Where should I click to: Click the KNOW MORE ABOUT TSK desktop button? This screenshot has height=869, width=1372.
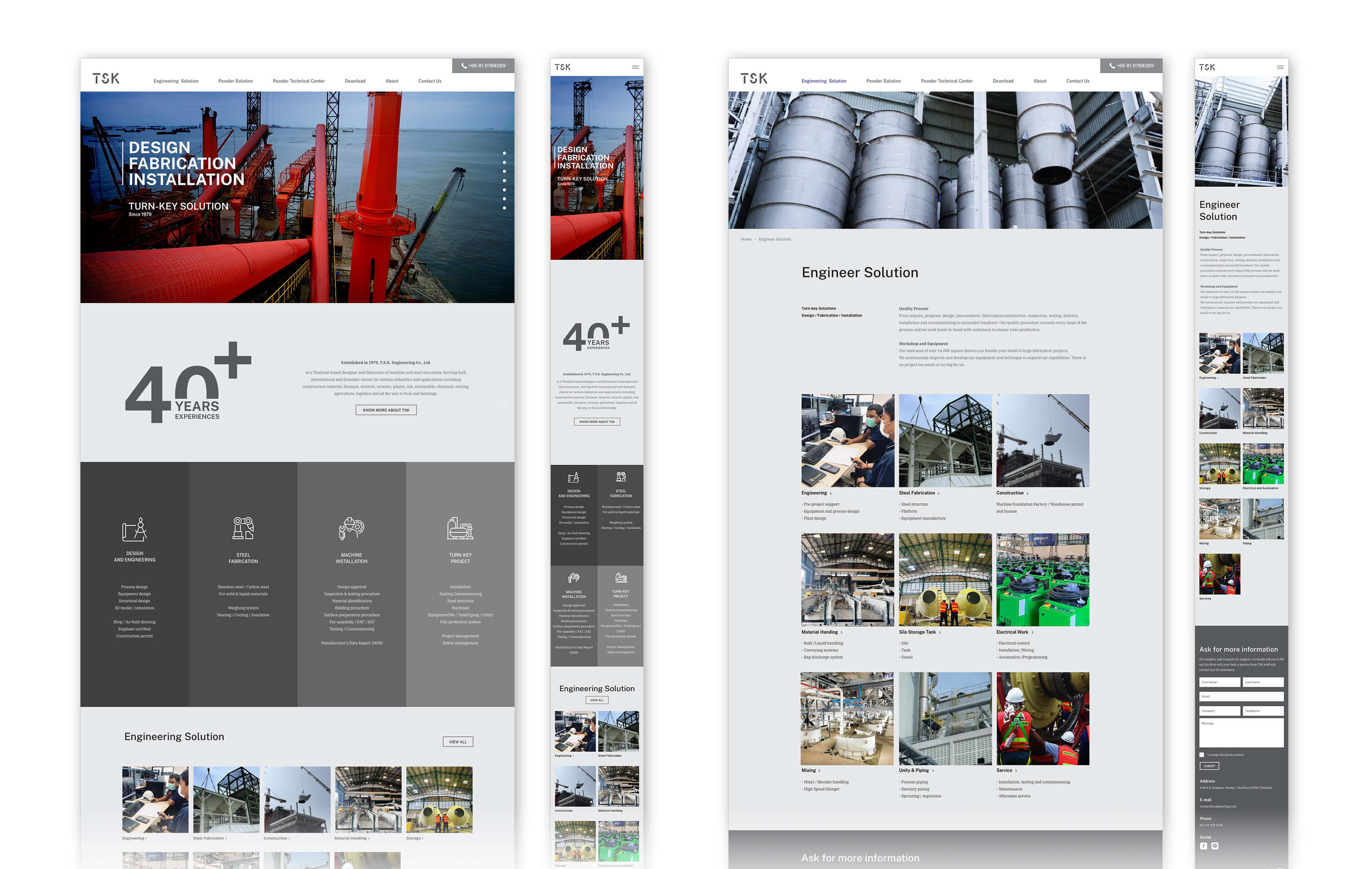tap(386, 410)
